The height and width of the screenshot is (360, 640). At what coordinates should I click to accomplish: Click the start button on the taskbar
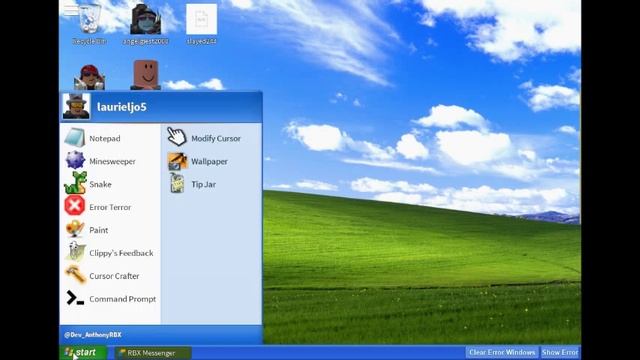click(84, 352)
